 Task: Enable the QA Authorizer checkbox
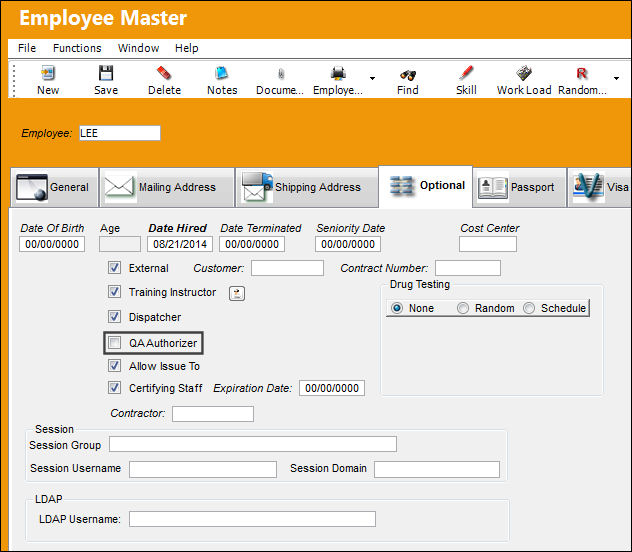pos(114,343)
